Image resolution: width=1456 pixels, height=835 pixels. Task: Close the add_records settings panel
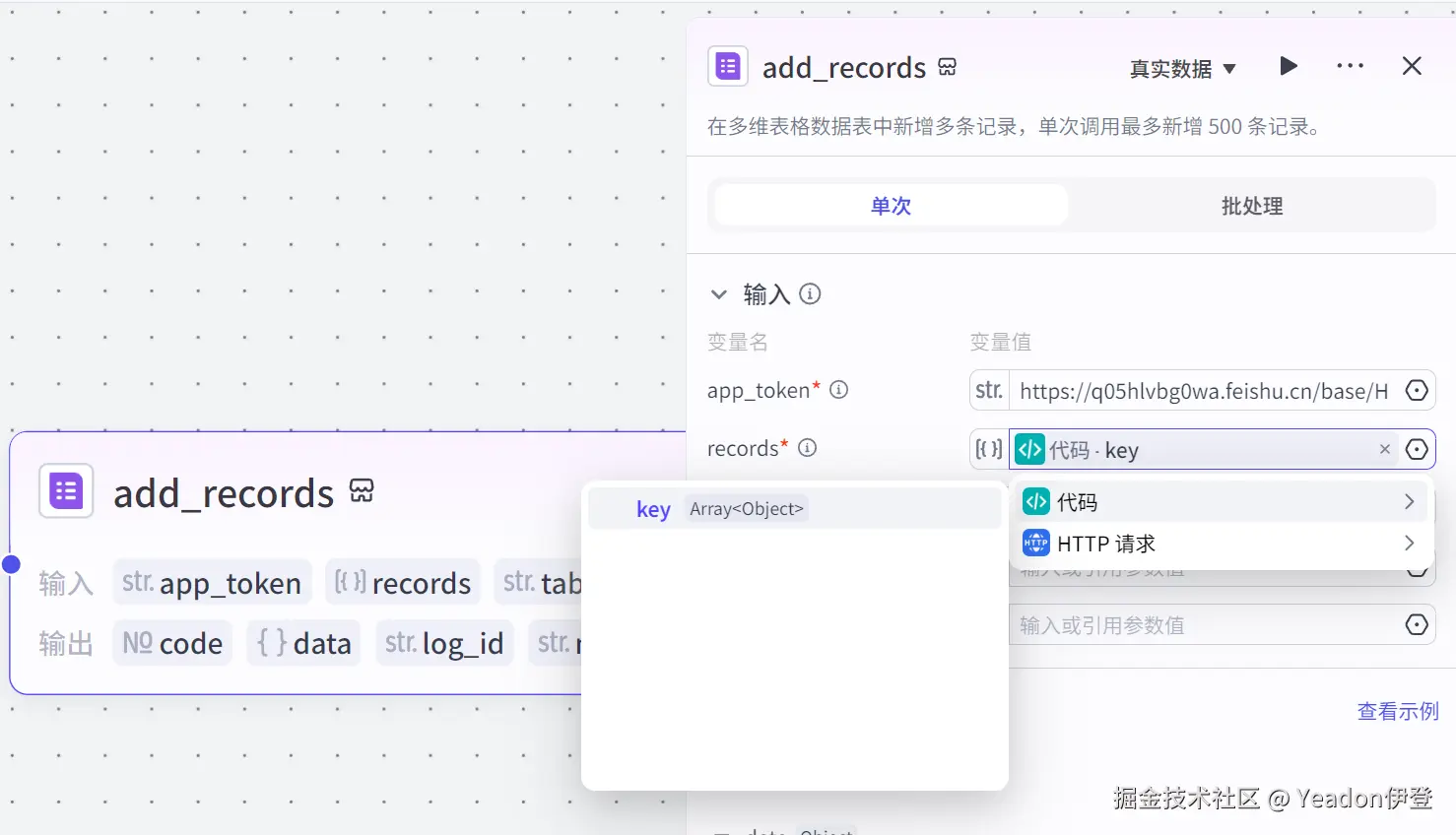[1412, 66]
